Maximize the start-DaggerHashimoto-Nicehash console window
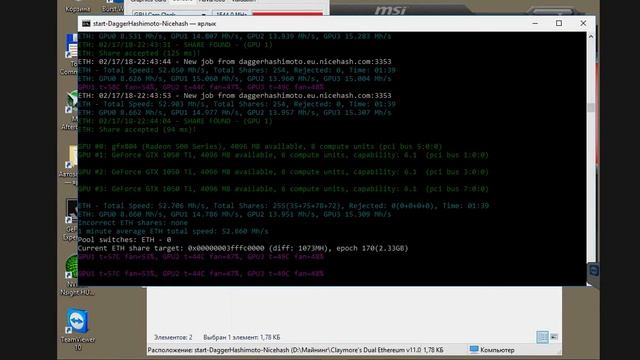 559,23
